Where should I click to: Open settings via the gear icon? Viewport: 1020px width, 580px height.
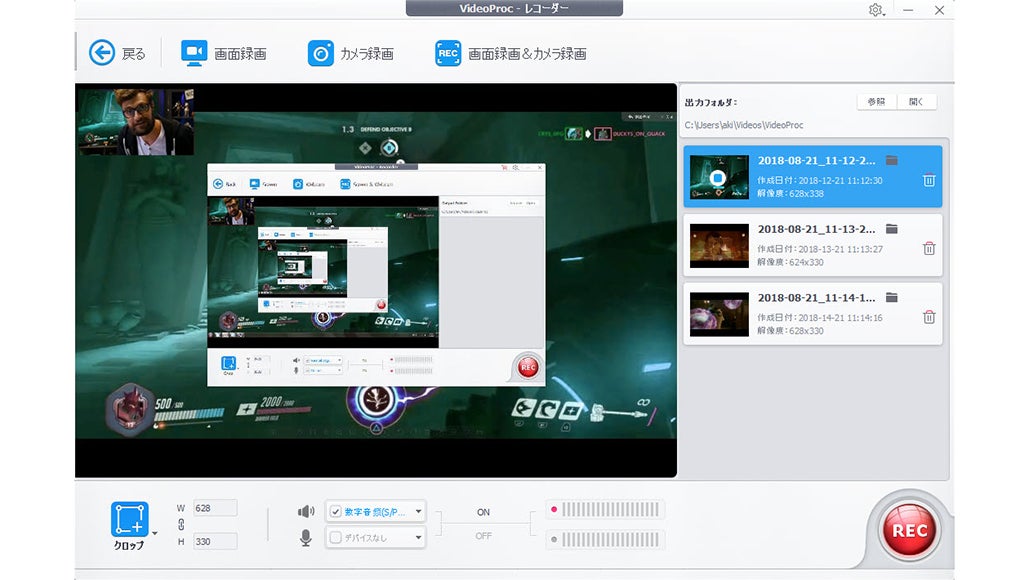[876, 10]
